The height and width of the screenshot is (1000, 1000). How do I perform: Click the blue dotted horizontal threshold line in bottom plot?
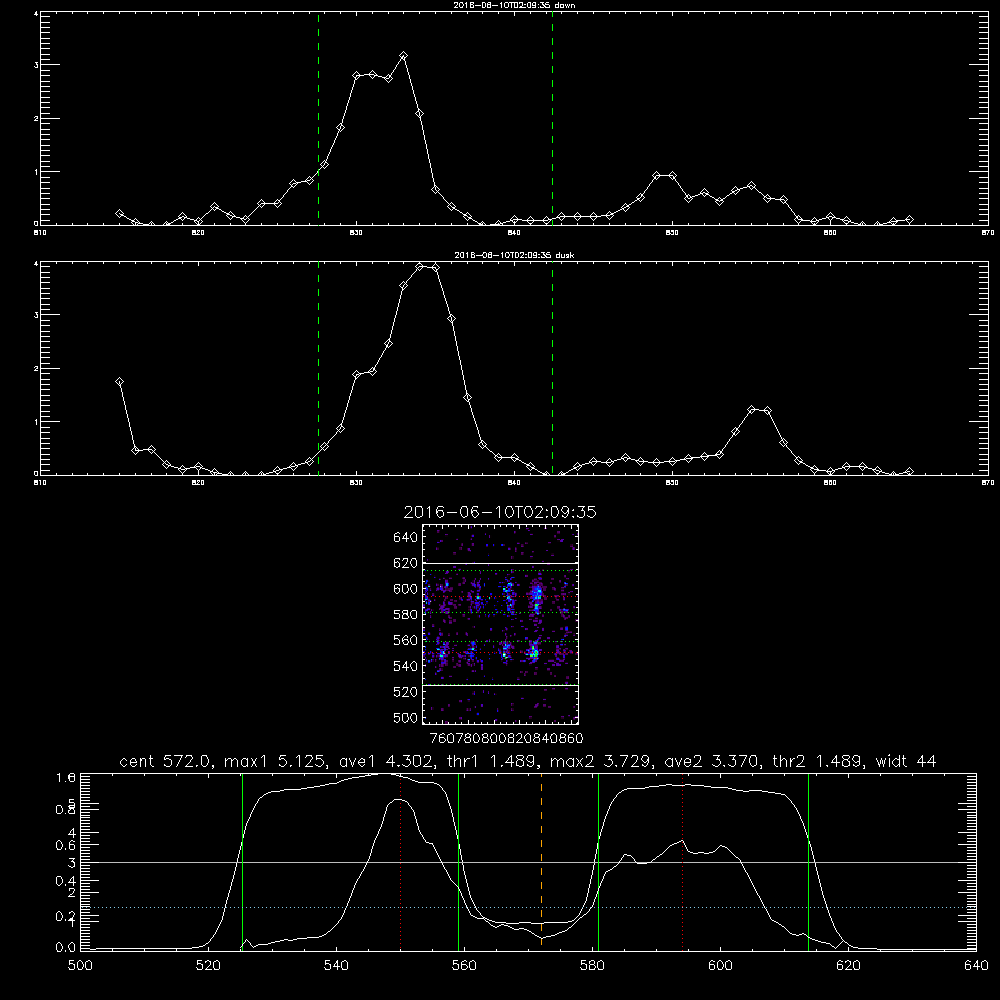(x=528, y=907)
